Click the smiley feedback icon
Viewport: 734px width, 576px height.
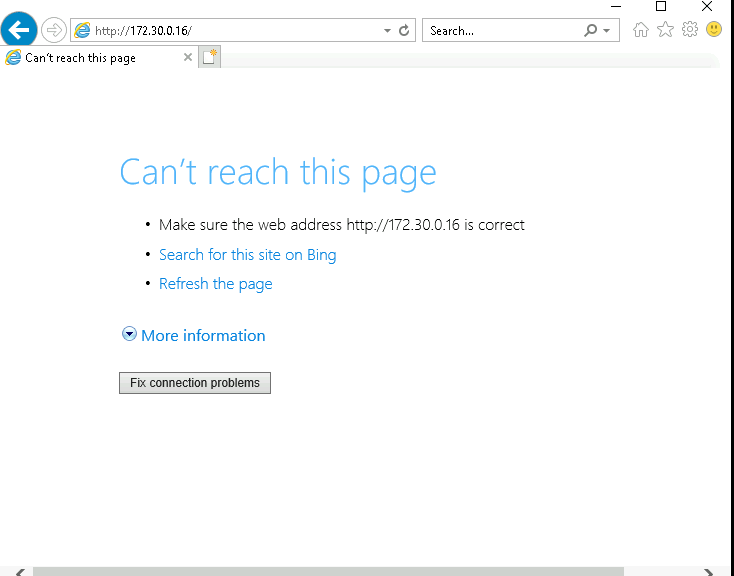(x=714, y=30)
